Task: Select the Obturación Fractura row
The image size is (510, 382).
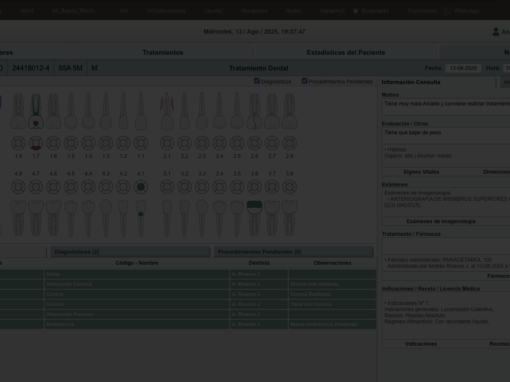Action: click(188, 314)
